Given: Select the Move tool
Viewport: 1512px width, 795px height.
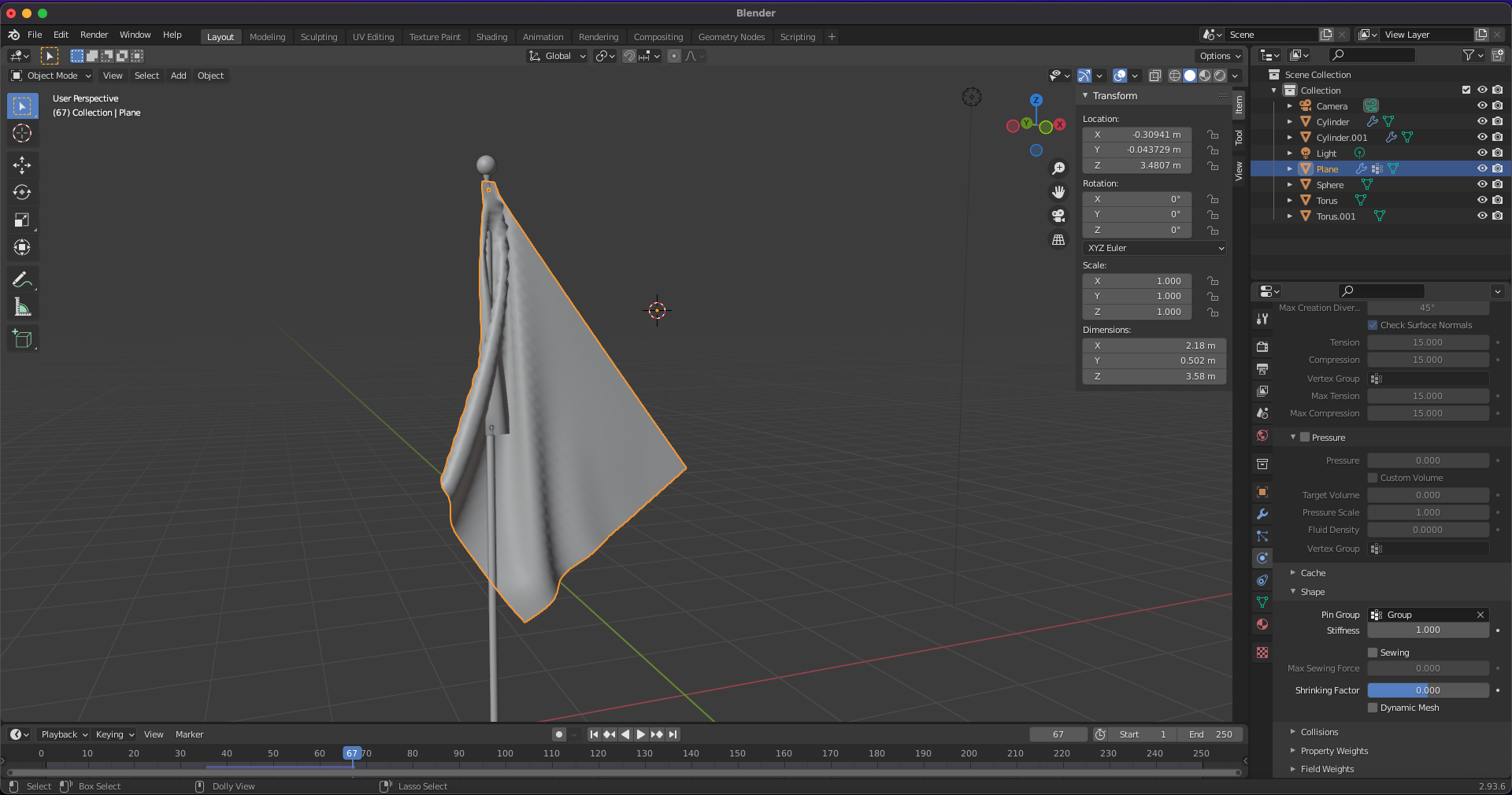Looking at the screenshot, I should click(22, 165).
